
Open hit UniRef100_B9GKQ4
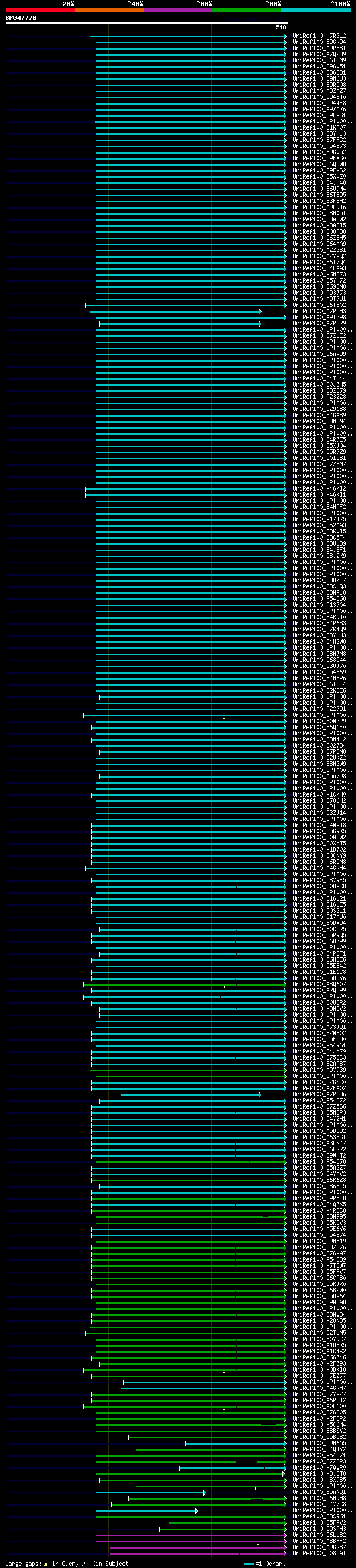(319, 42)
